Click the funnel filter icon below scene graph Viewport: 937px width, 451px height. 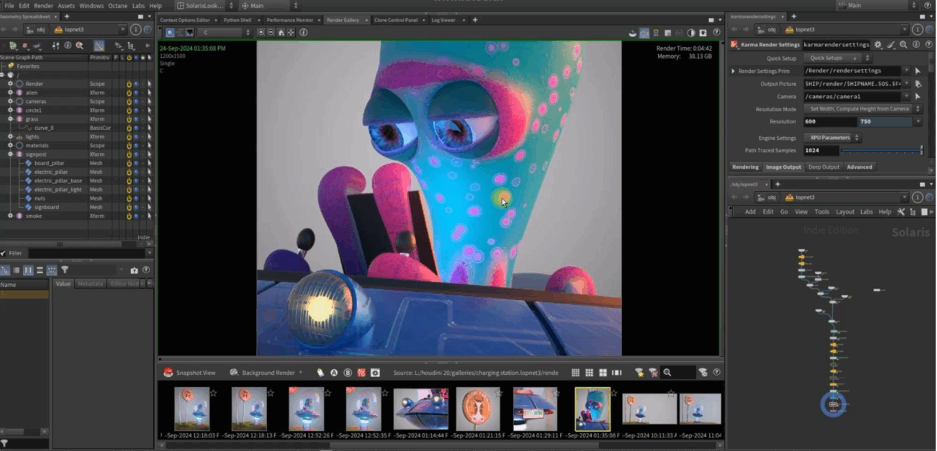click(65, 270)
